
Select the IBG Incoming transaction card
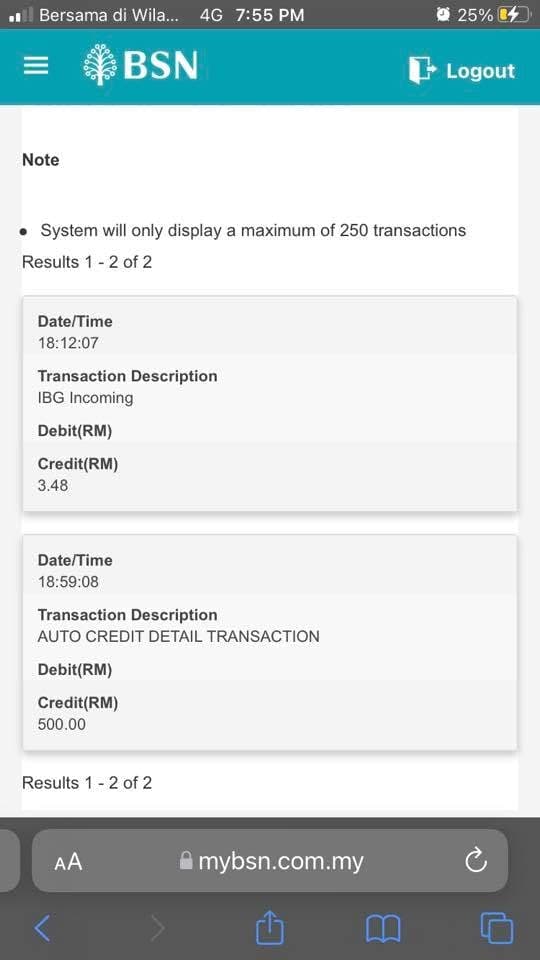click(270, 403)
